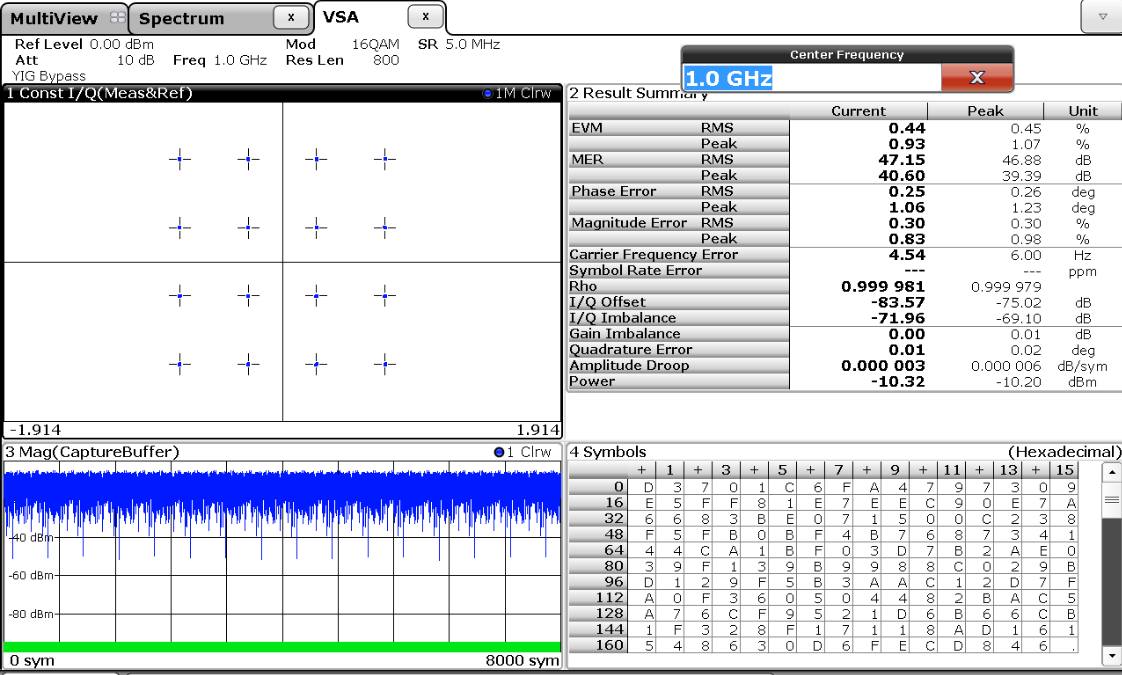1122x675 pixels.
Task: Click the 1 Clrw trace indicator in Mag window
Action: coord(522,452)
